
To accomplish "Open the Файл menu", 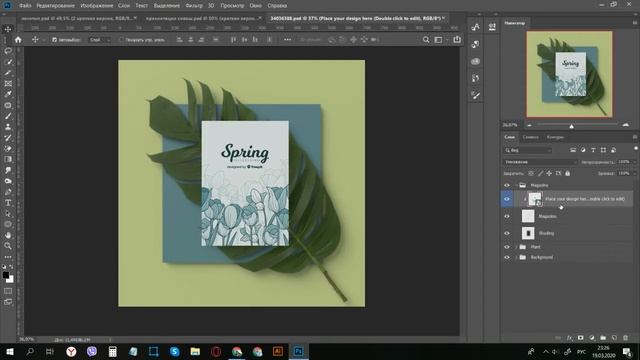I will click(x=25, y=6).
